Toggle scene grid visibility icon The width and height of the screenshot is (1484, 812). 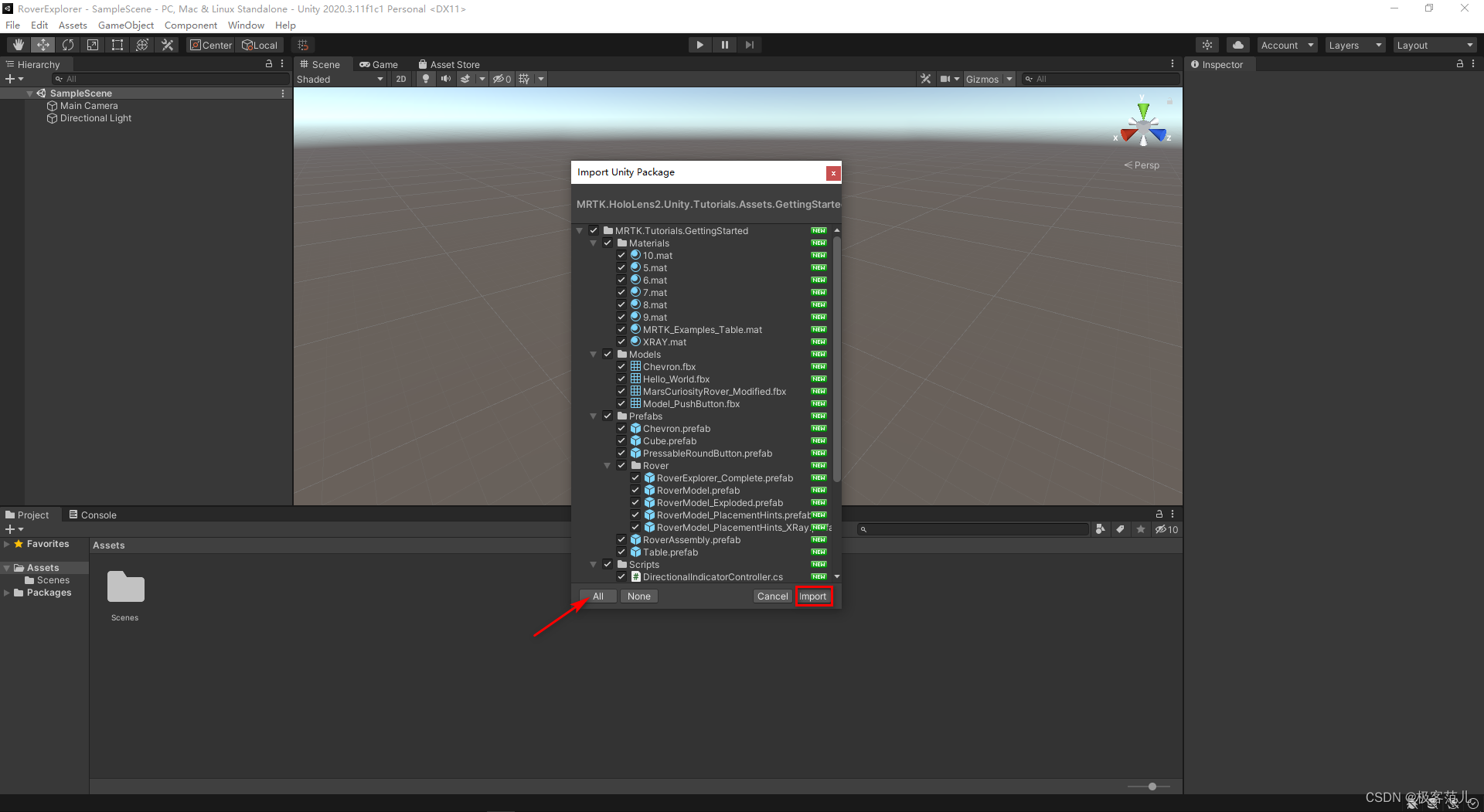[524, 79]
